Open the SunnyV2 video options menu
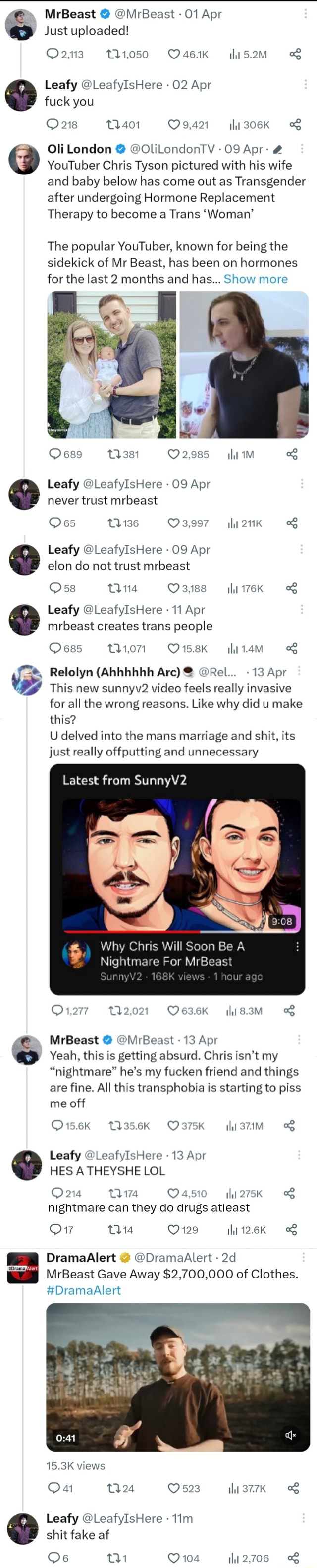This screenshot has width=317, height=1568. [x=297, y=946]
